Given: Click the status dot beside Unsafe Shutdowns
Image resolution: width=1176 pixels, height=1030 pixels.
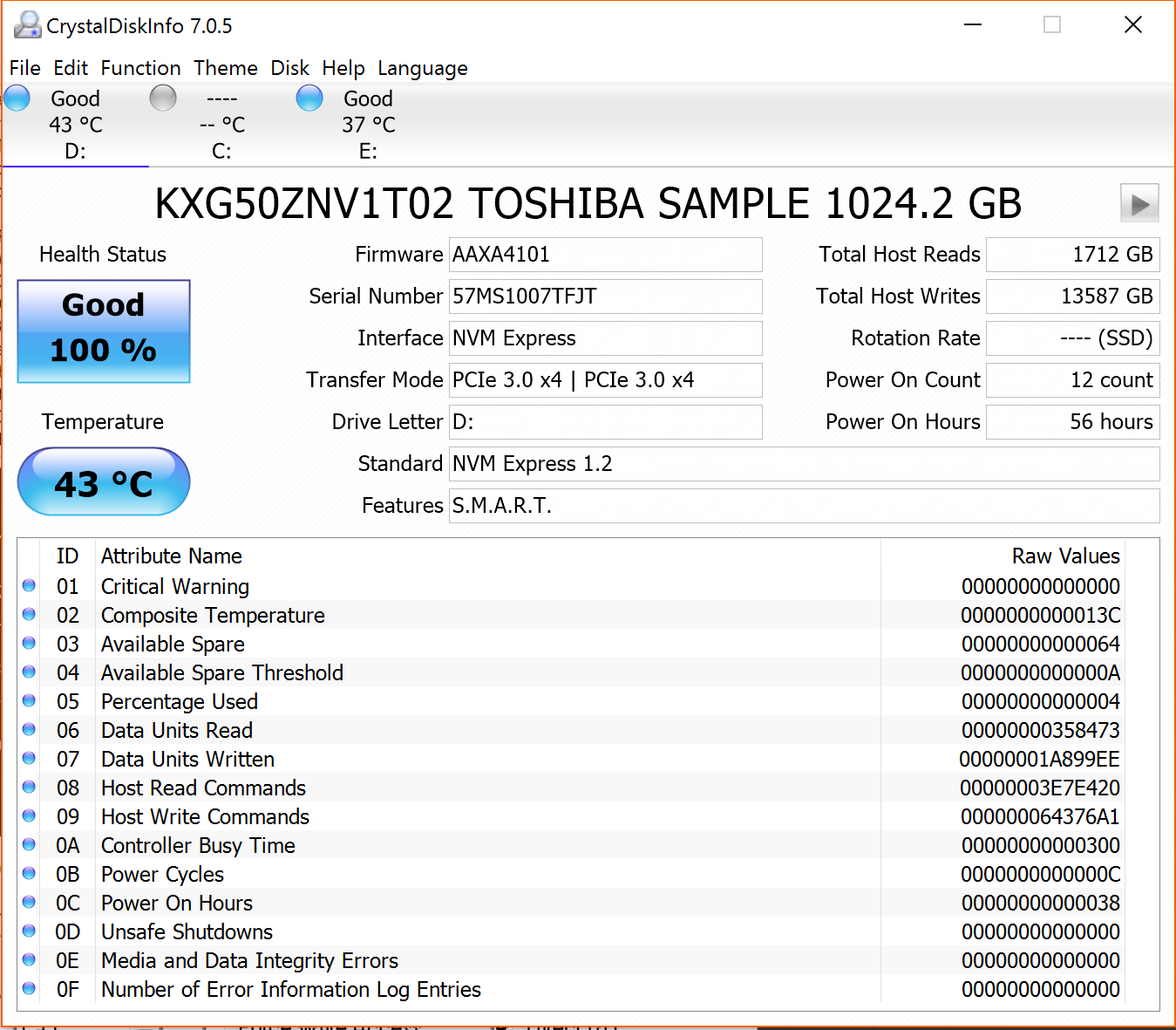Looking at the screenshot, I should [29, 931].
